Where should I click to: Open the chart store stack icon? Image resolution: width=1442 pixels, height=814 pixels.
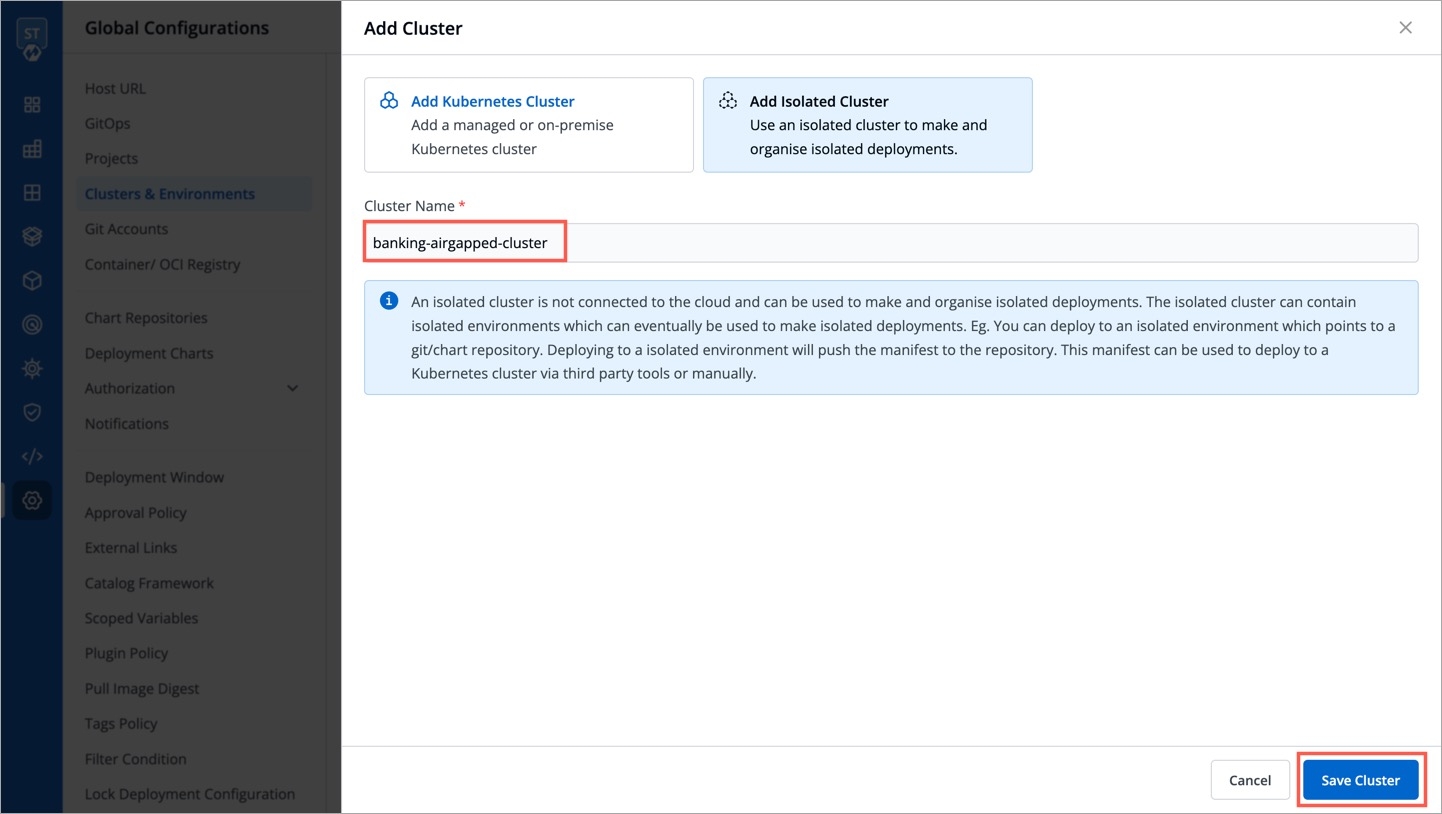point(32,237)
